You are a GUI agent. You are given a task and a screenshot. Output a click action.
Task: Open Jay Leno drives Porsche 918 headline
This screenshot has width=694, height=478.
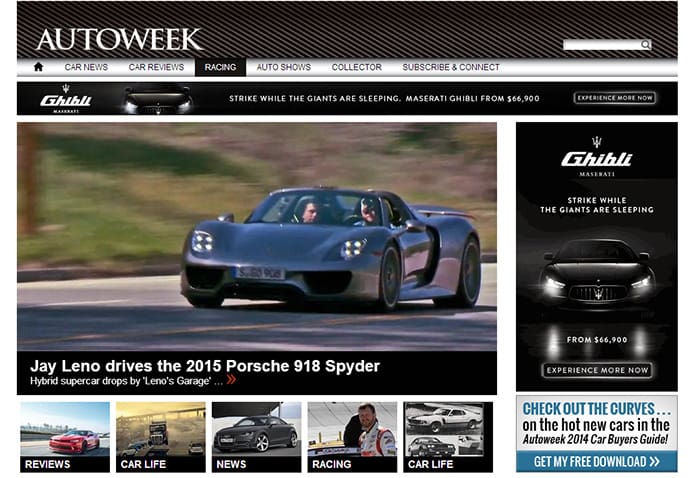pos(205,366)
